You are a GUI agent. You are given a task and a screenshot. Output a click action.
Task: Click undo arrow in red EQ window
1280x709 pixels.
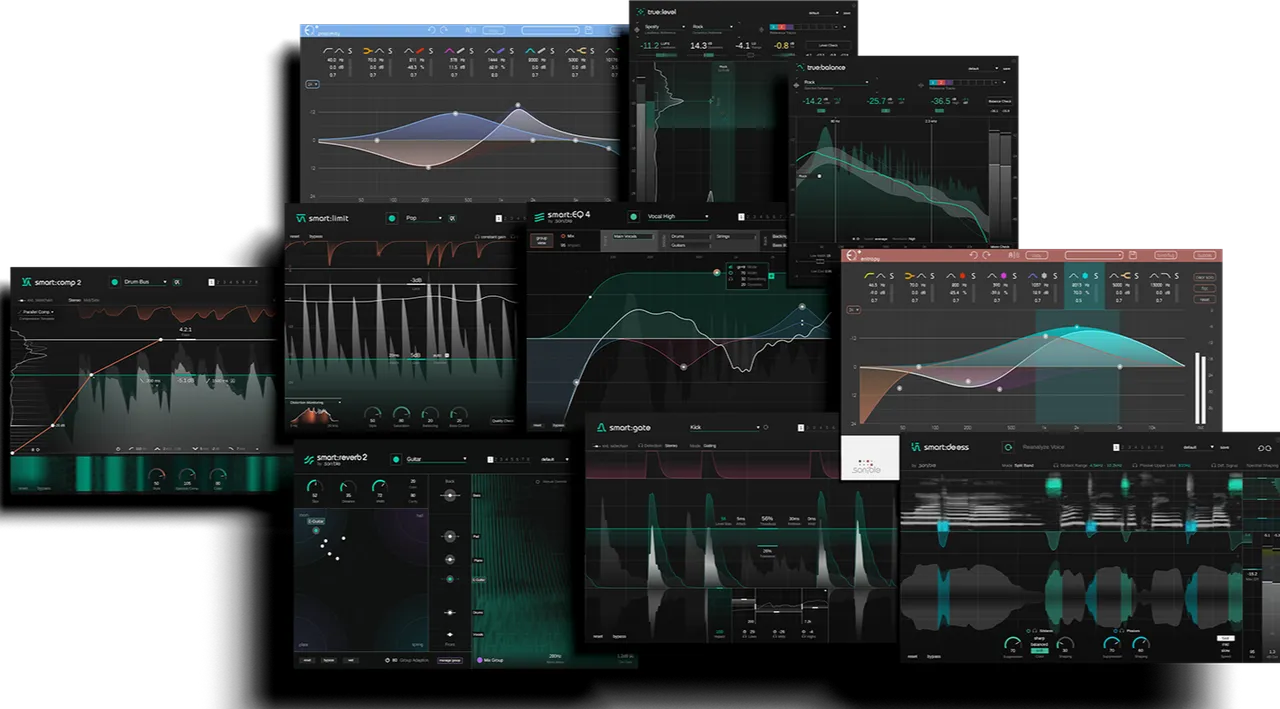coord(972,255)
